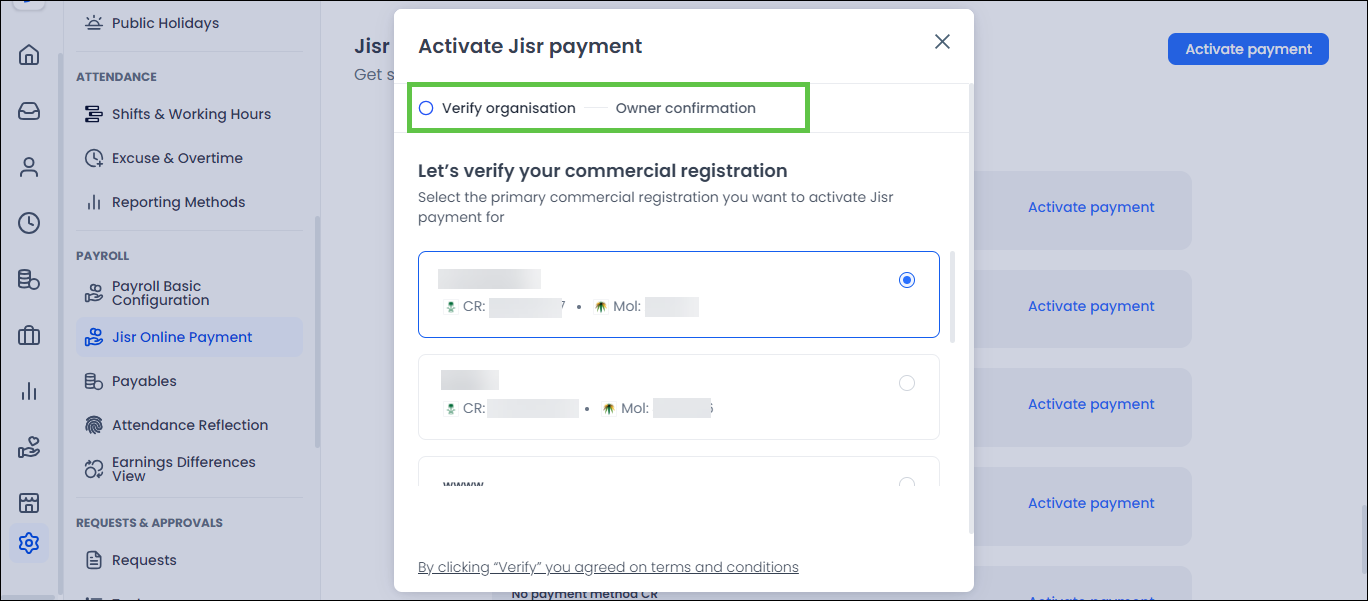Click the home icon in left rail
The width and height of the screenshot is (1368, 601).
pyautogui.click(x=29, y=55)
